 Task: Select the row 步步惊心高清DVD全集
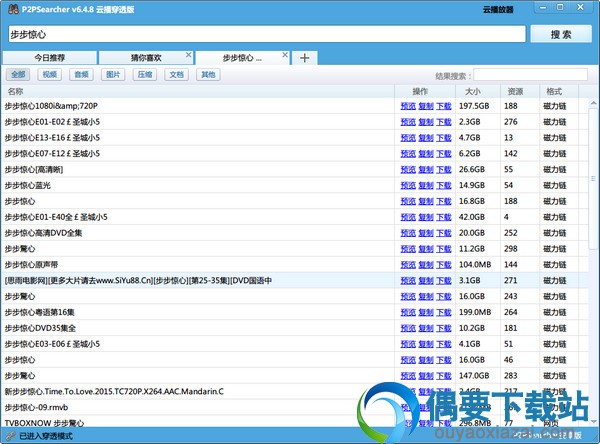click(x=295, y=233)
